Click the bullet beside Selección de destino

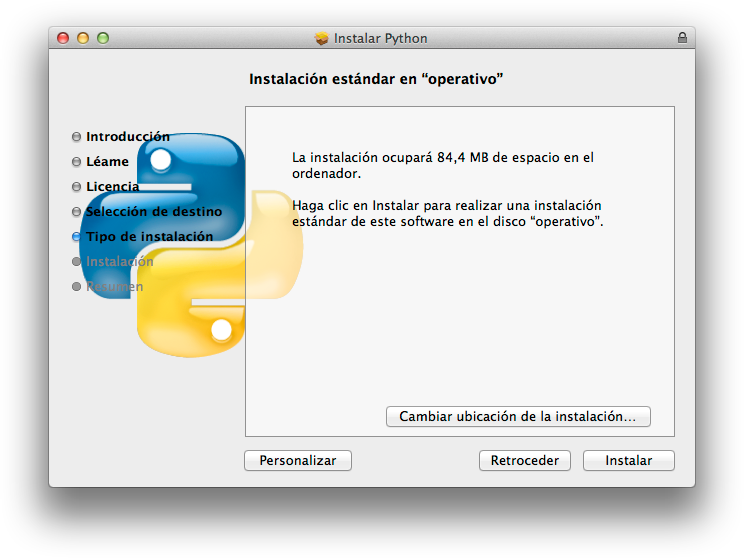(76, 212)
